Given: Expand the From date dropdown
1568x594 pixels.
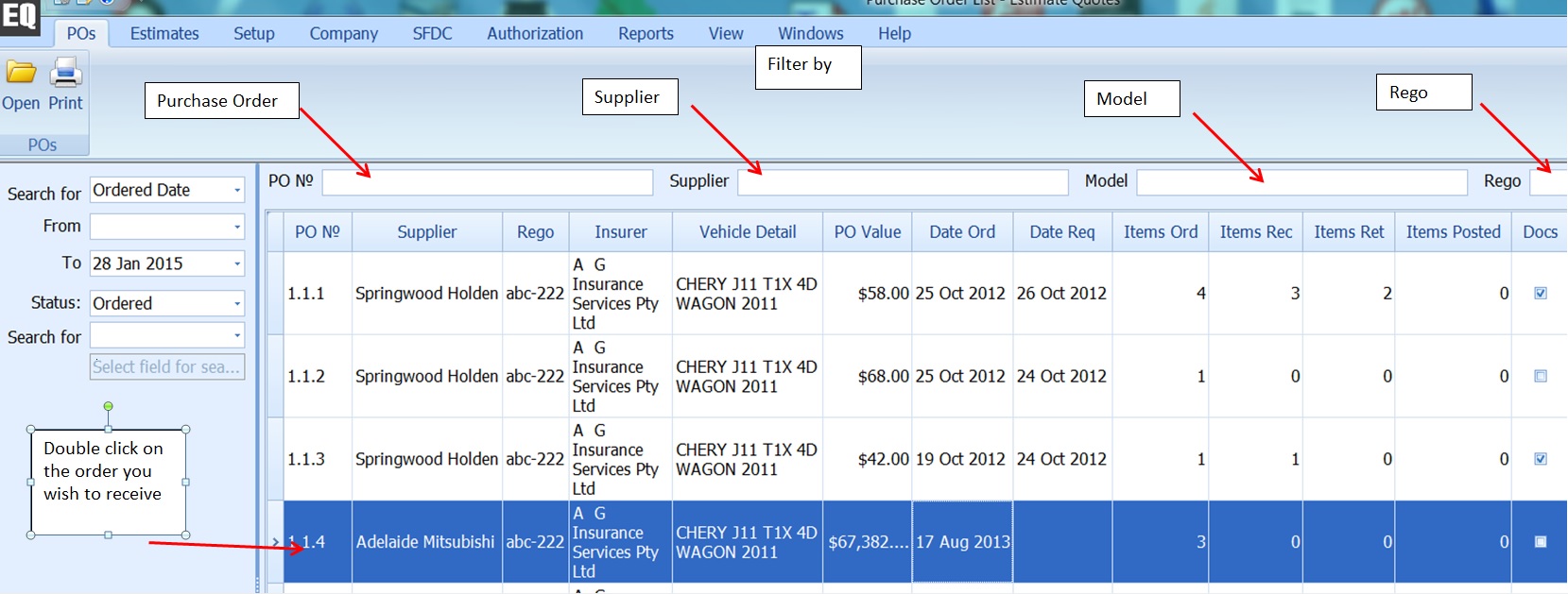Looking at the screenshot, I should 237,227.
